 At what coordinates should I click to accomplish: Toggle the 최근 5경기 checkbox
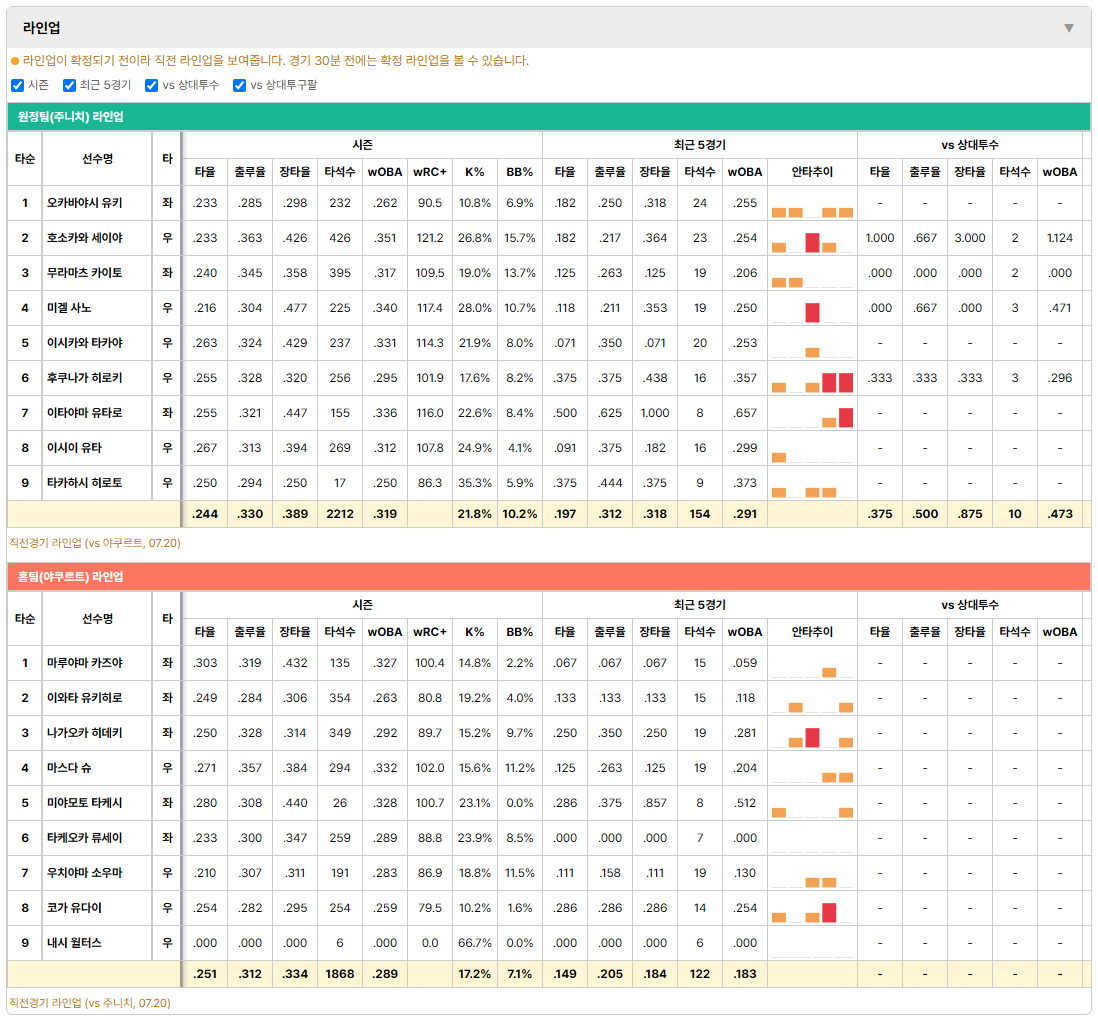(x=69, y=85)
